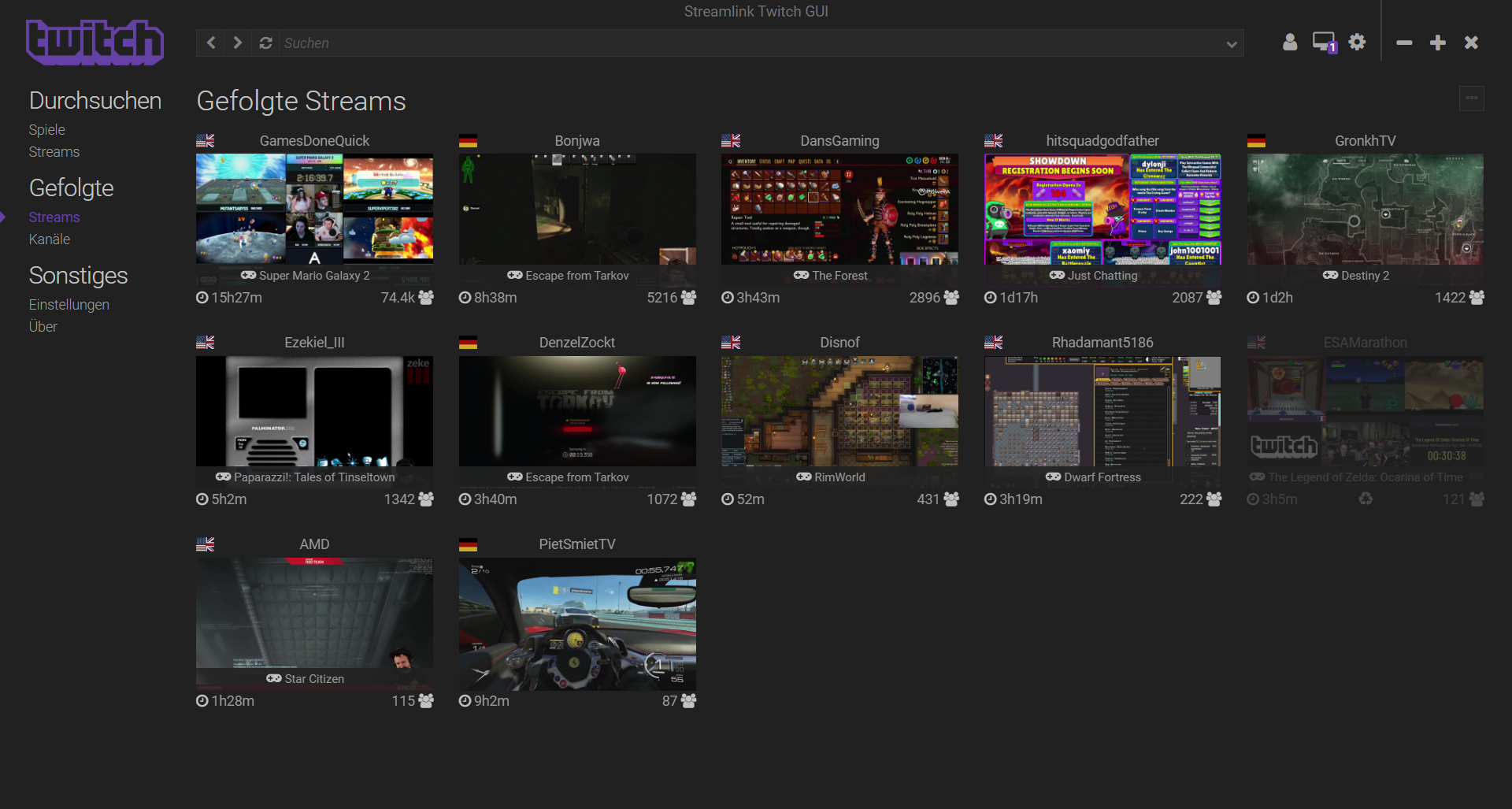This screenshot has height=809, width=1512.
Task: Click the greyed-out ESAMarathon flag toggle
Action: pos(1256,342)
